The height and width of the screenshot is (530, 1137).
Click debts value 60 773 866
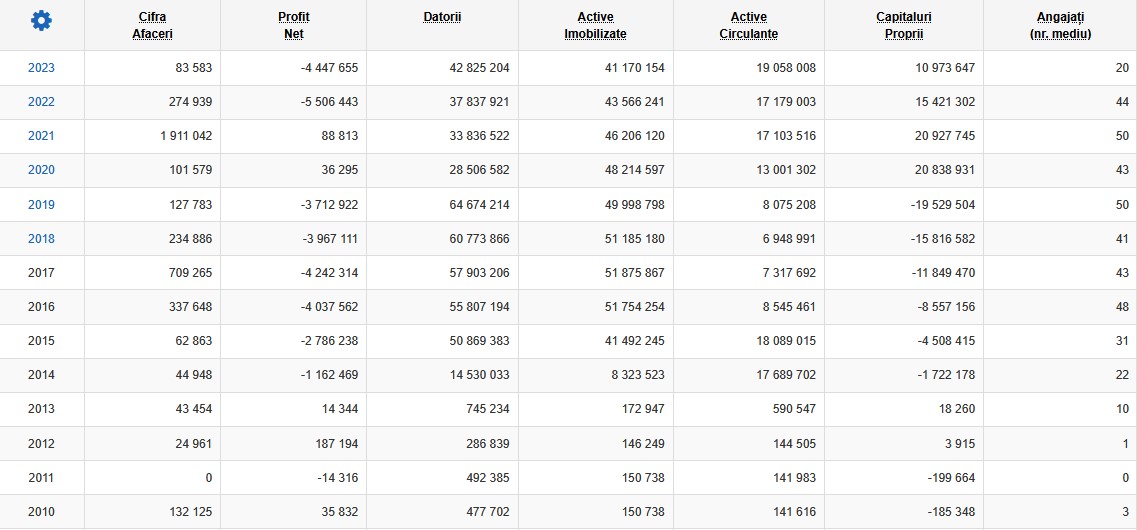pos(479,239)
